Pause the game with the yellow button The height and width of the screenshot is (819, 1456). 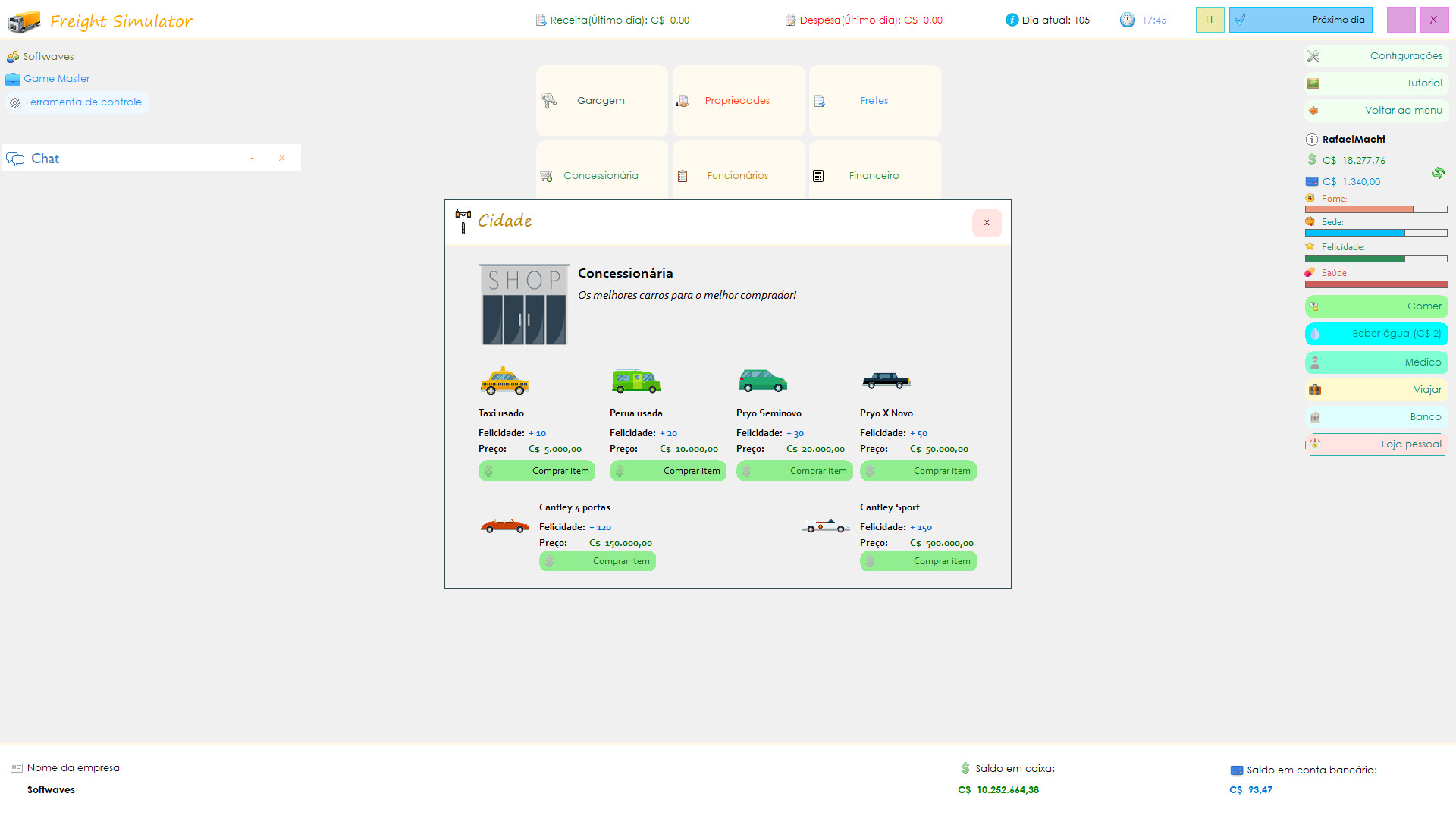[x=1210, y=20]
